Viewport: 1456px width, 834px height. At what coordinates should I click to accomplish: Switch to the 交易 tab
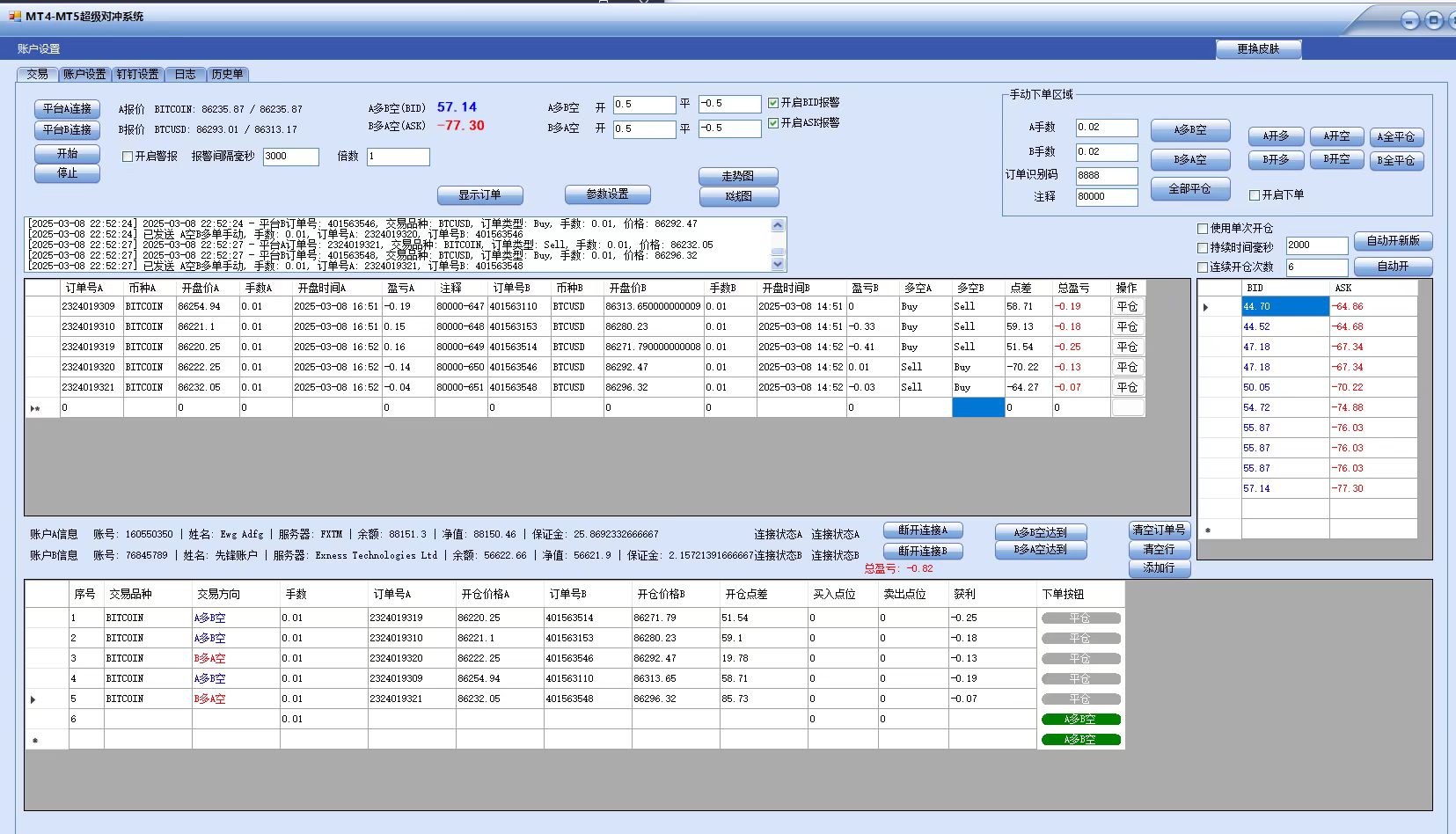coord(37,75)
